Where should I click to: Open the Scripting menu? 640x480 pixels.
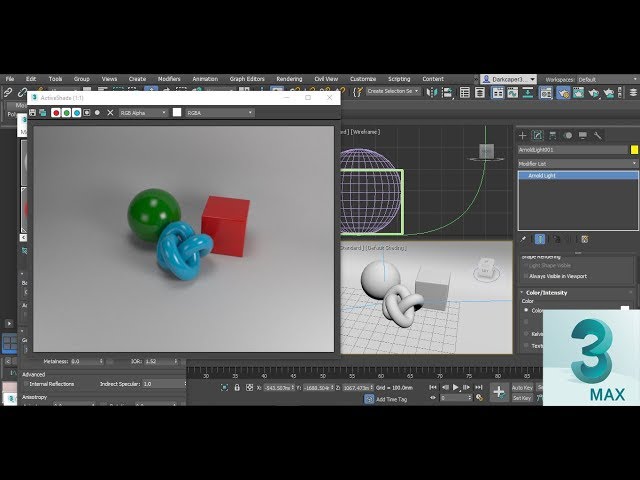[x=399, y=79]
